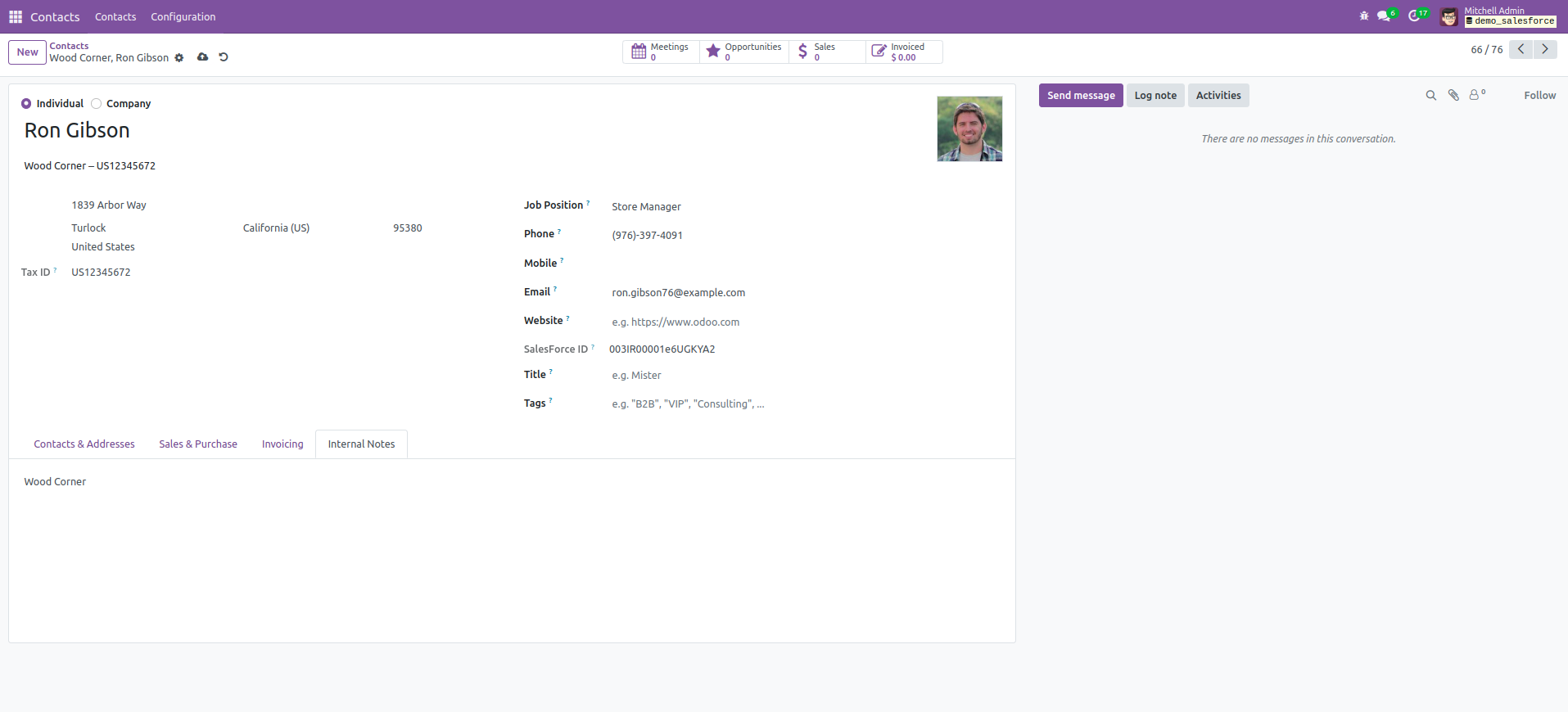Click the debug bug icon in top bar

[1364, 16]
